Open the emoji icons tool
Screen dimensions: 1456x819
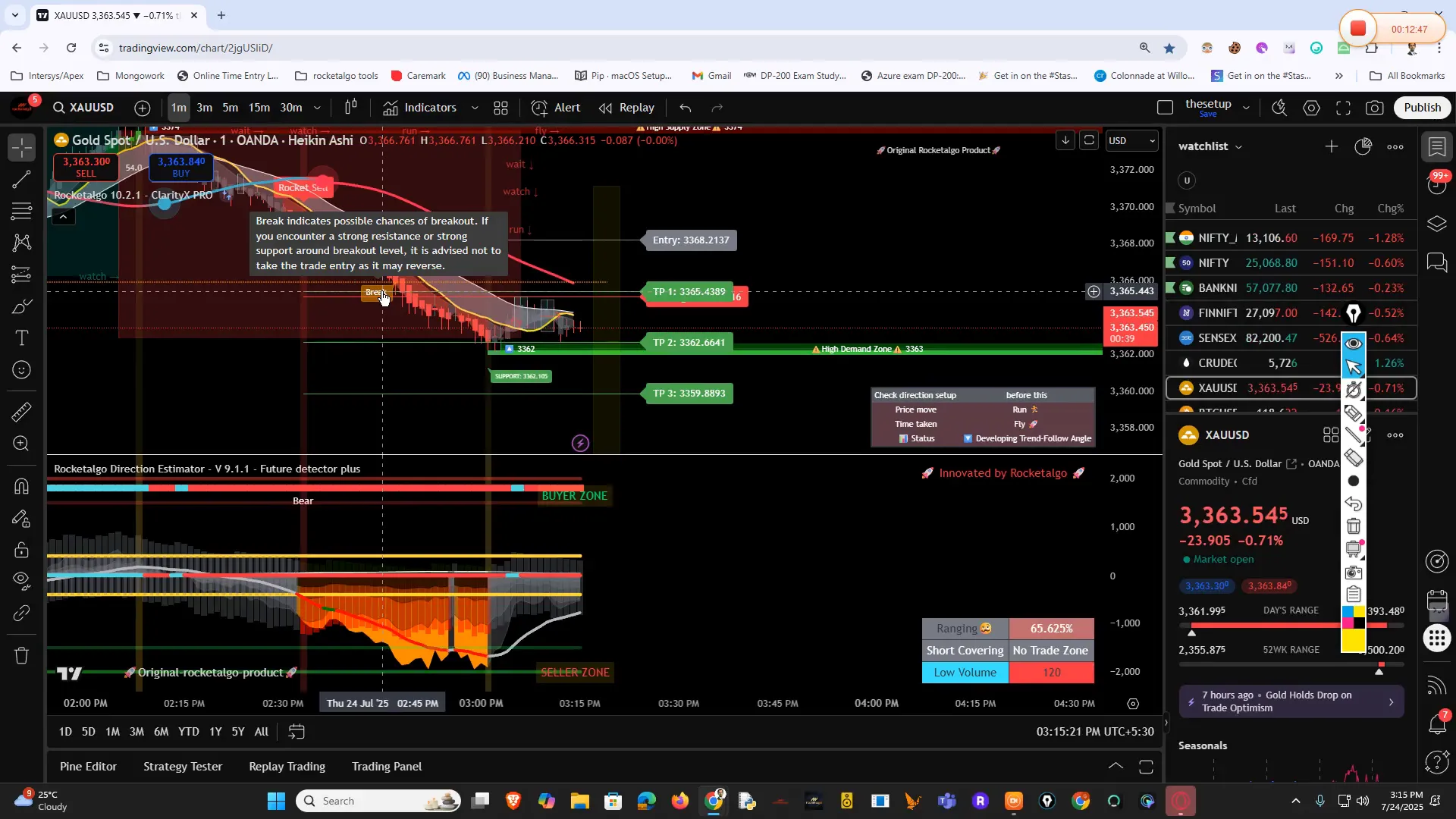(x=22, y=370)
